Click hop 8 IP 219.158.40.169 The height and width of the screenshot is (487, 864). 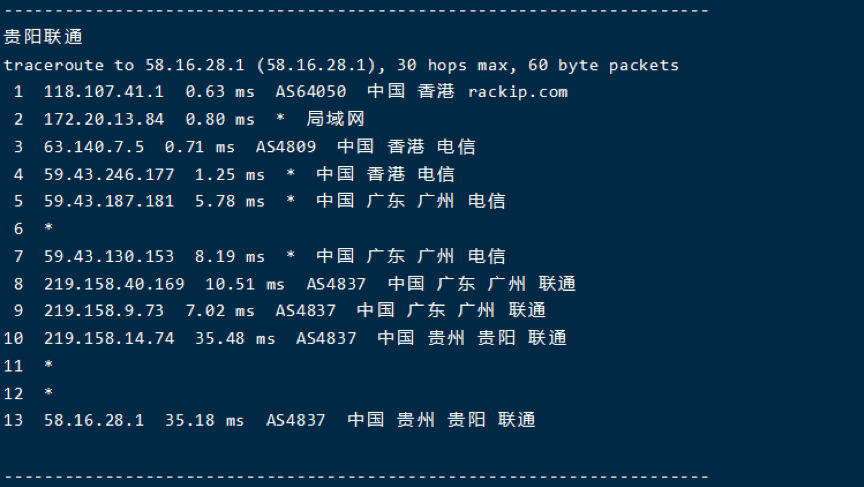coord(114,284)
